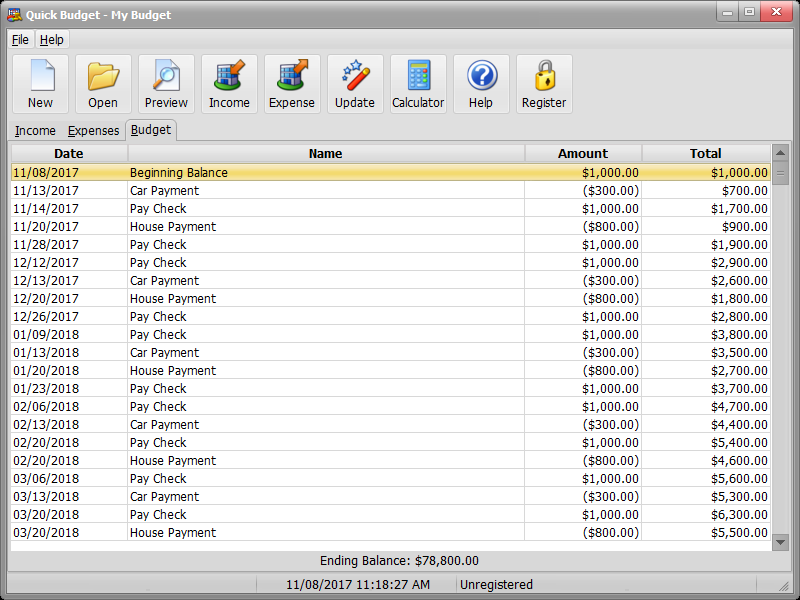The image size is (800, 600).
Task: Select the 11/13/2017 Car Payment row
Action: 390,190
